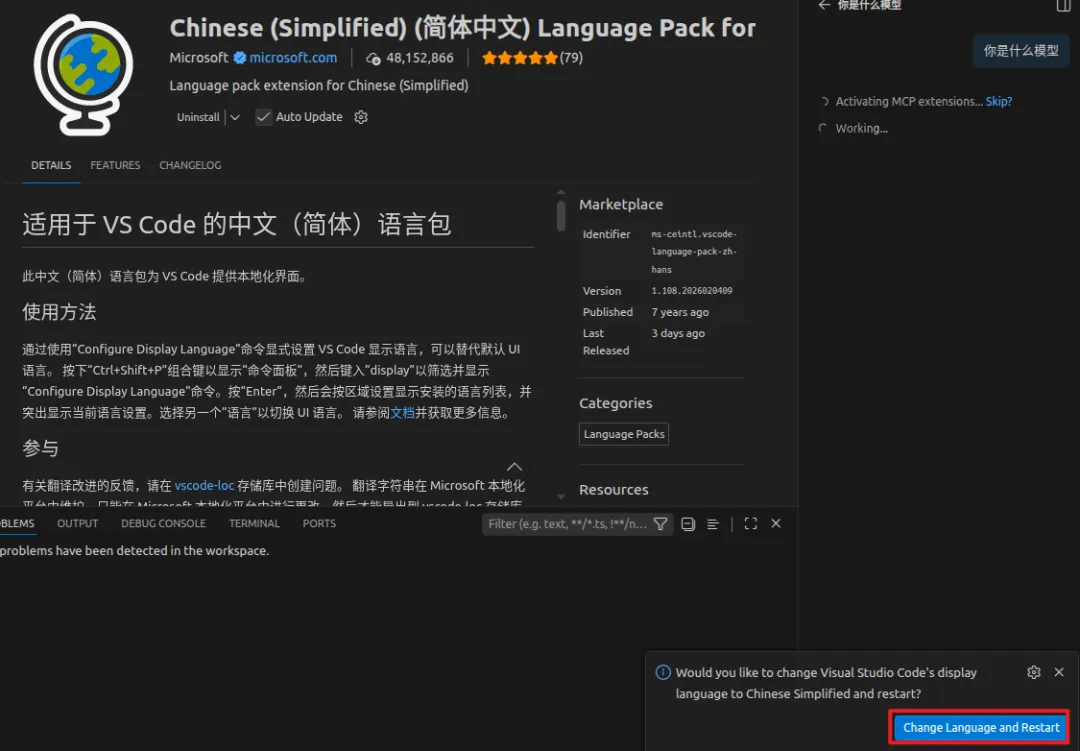This screenshot has width=1080, height=751.
Task: Click the verified publisher badge icon
Action: tap(240, 58)
